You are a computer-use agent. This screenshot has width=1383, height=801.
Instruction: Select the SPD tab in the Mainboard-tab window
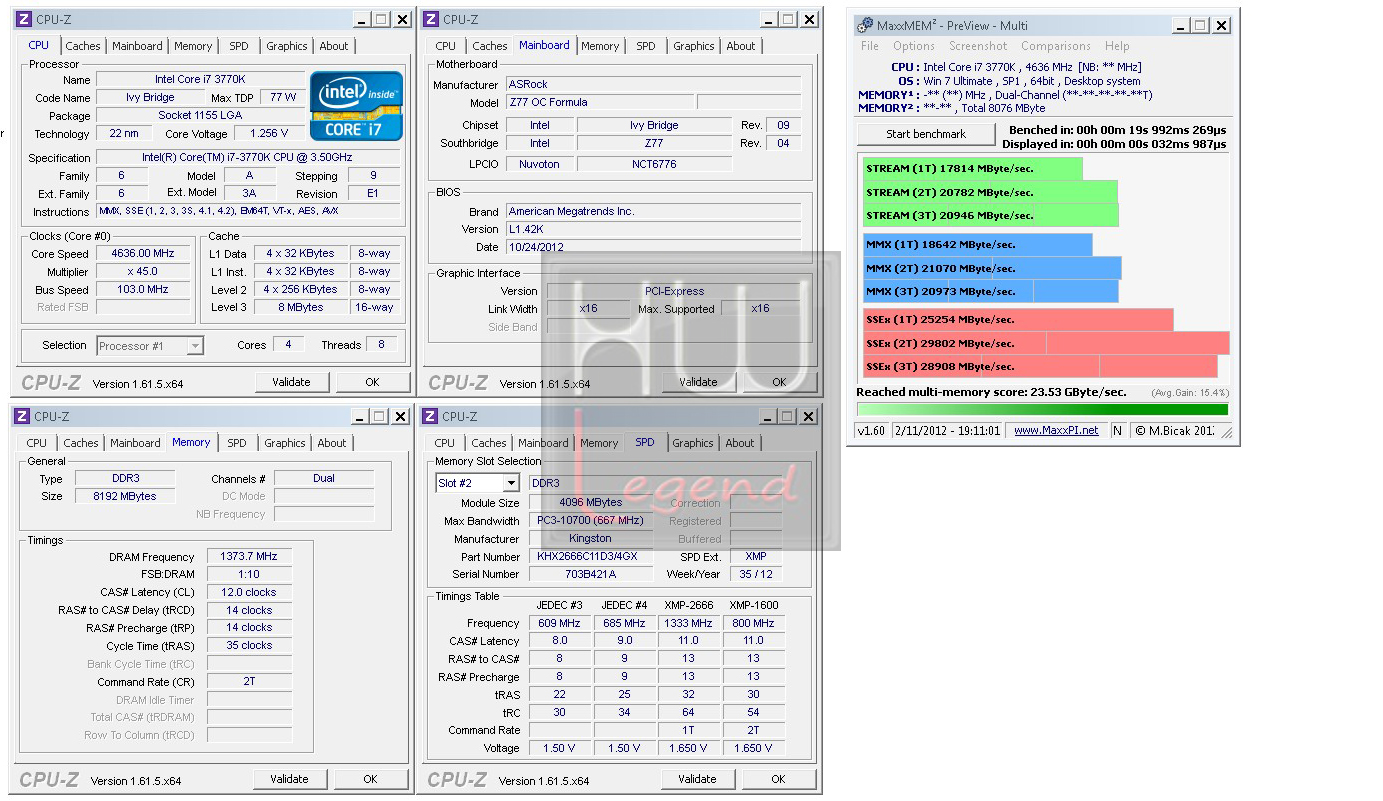[646, 46]
